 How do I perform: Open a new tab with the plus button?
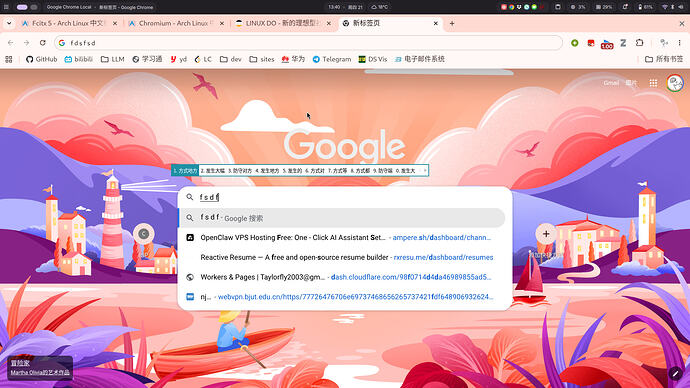[x=452, y=23]
